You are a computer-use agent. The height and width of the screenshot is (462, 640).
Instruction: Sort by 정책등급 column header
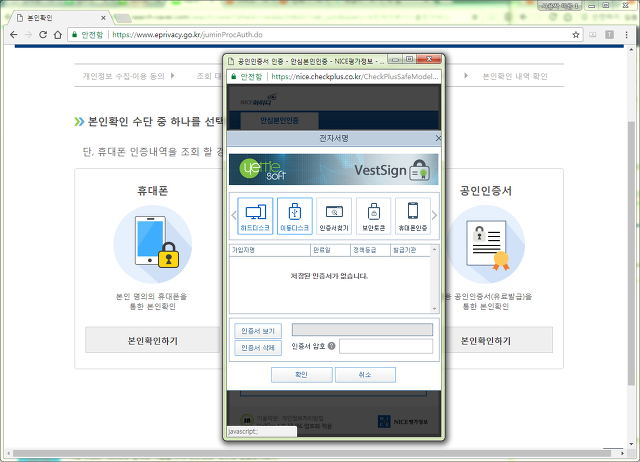(x=370, y=250)
